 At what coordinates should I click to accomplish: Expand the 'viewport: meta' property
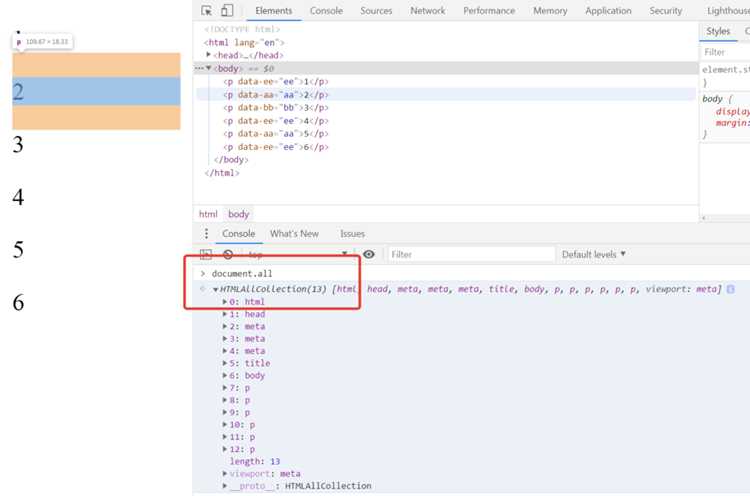coord(224,474)
